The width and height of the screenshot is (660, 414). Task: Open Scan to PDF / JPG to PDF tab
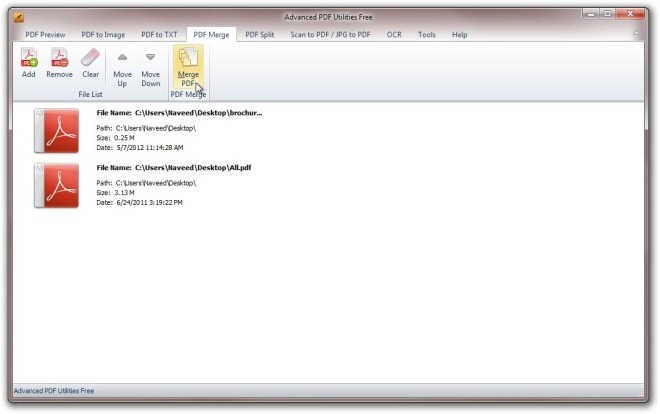[x=330, y=34]
